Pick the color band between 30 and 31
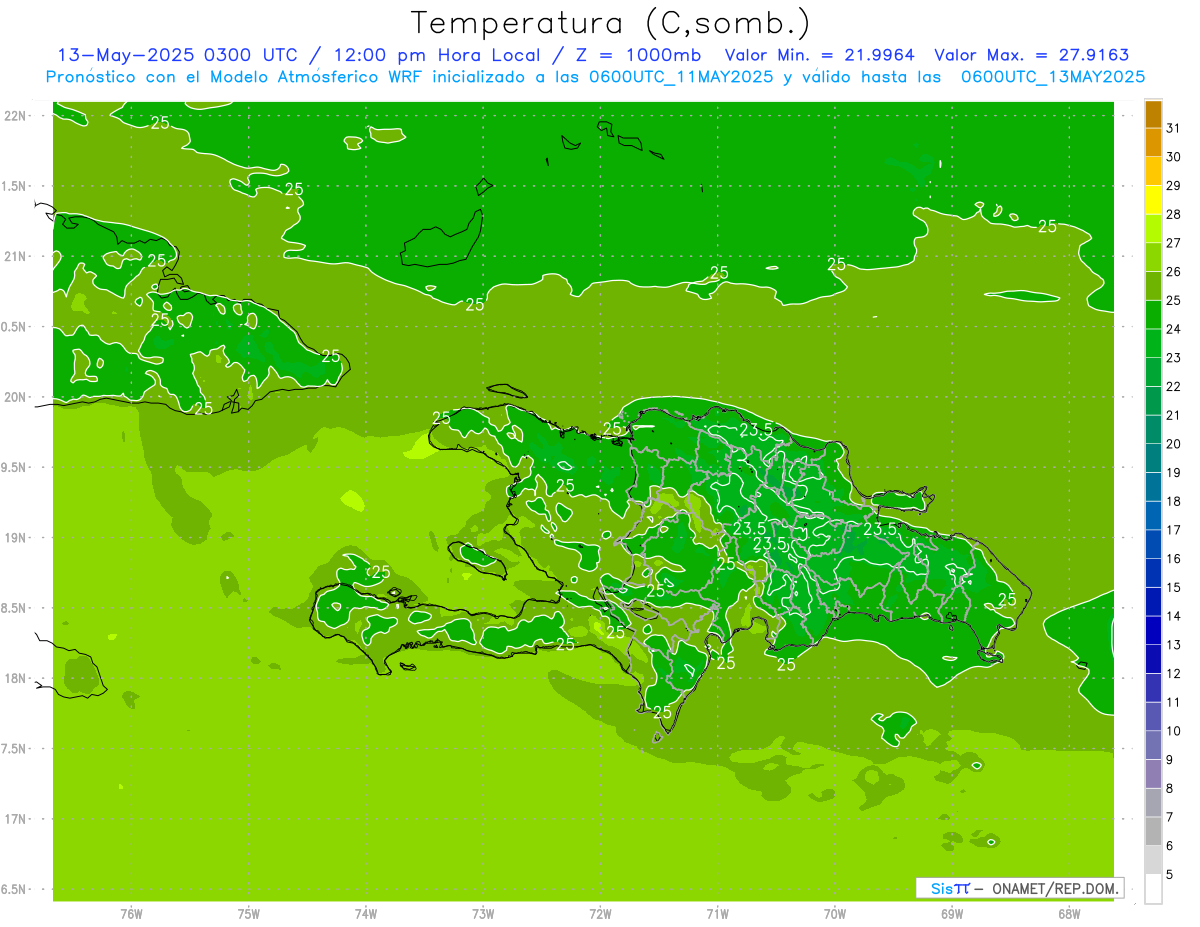 (1153, 142)
